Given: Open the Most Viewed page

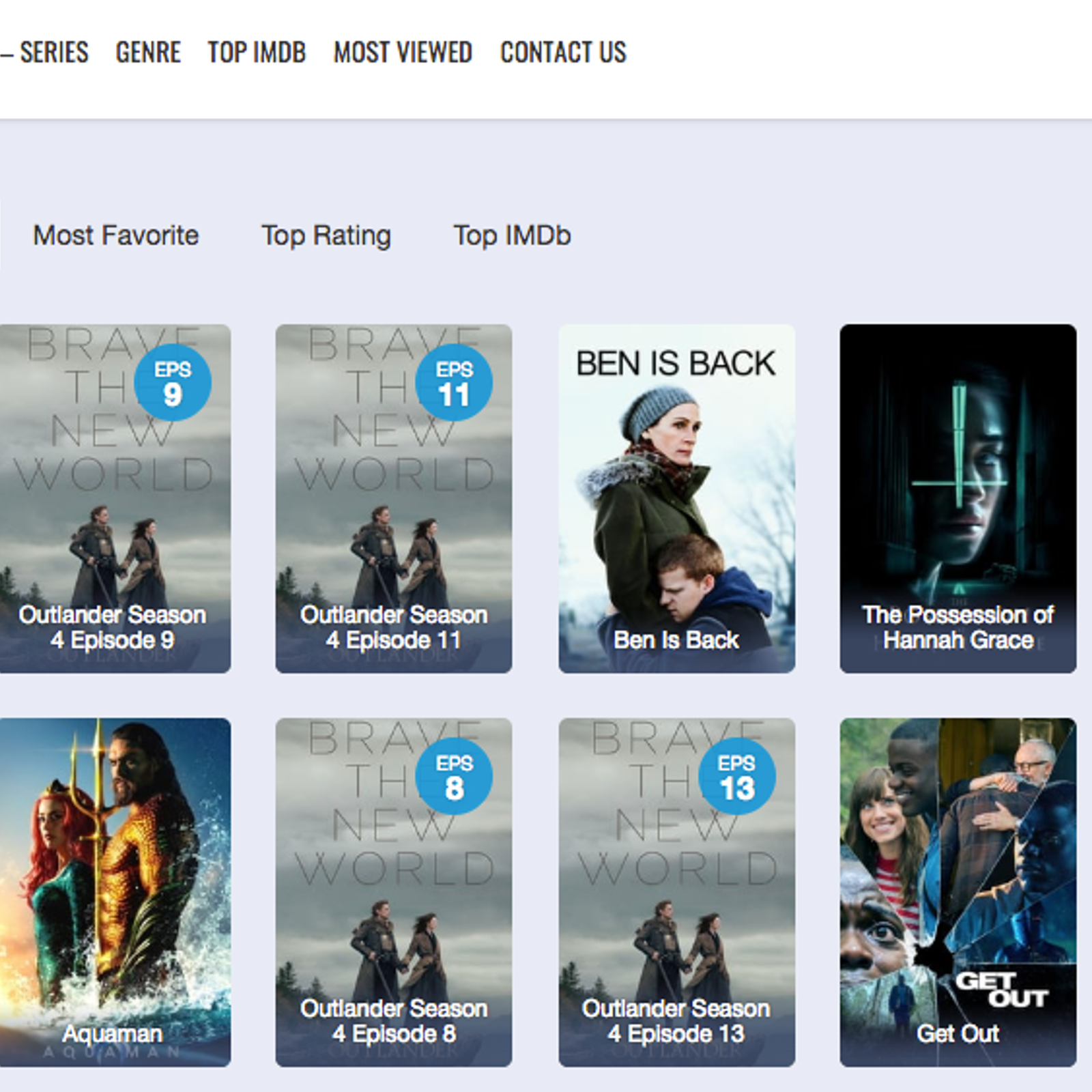Looking at the screenshot, I should (403, 53).
